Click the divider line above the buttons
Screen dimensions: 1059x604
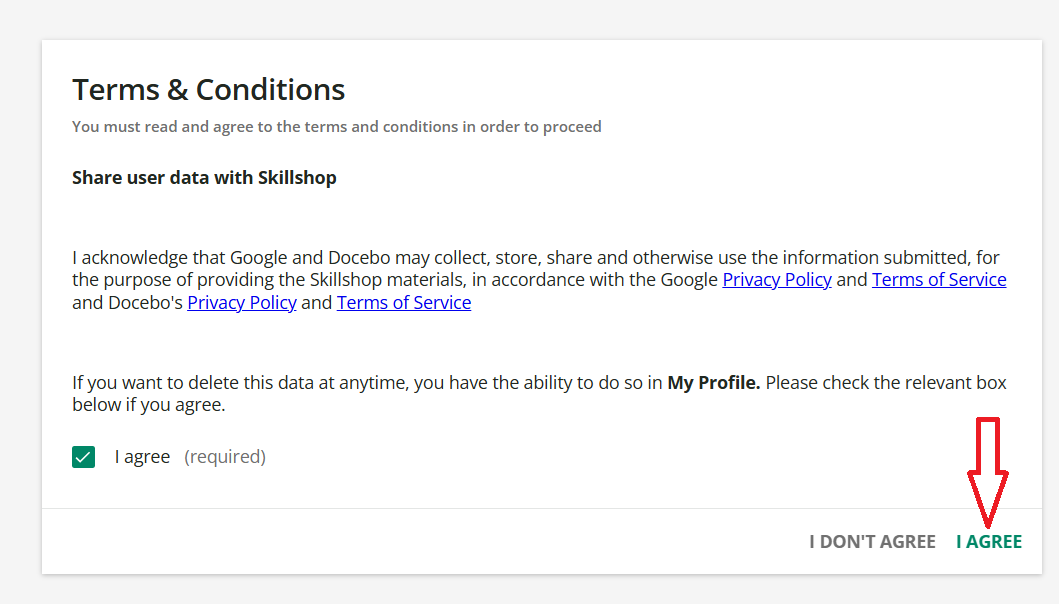point(541,509)
